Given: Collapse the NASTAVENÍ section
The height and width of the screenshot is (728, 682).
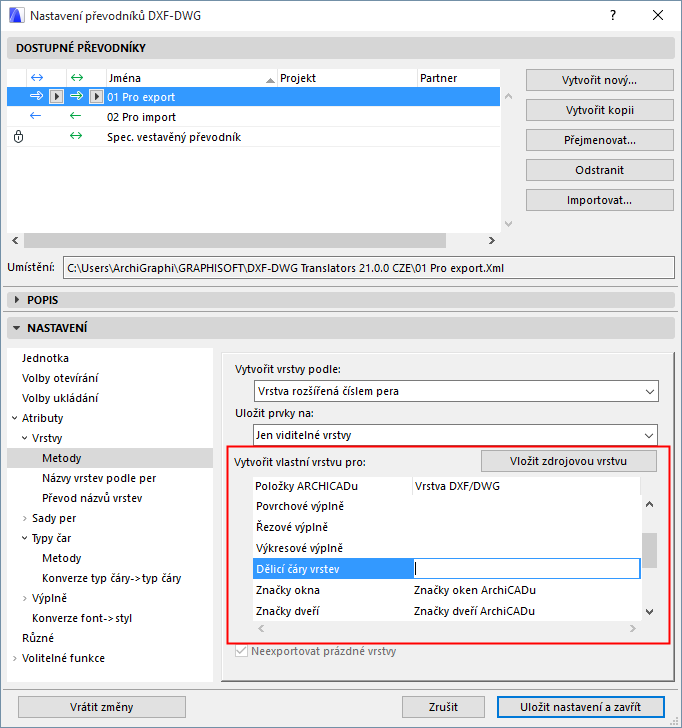Looking at the screenshot, I should click(x=17, y=328).
